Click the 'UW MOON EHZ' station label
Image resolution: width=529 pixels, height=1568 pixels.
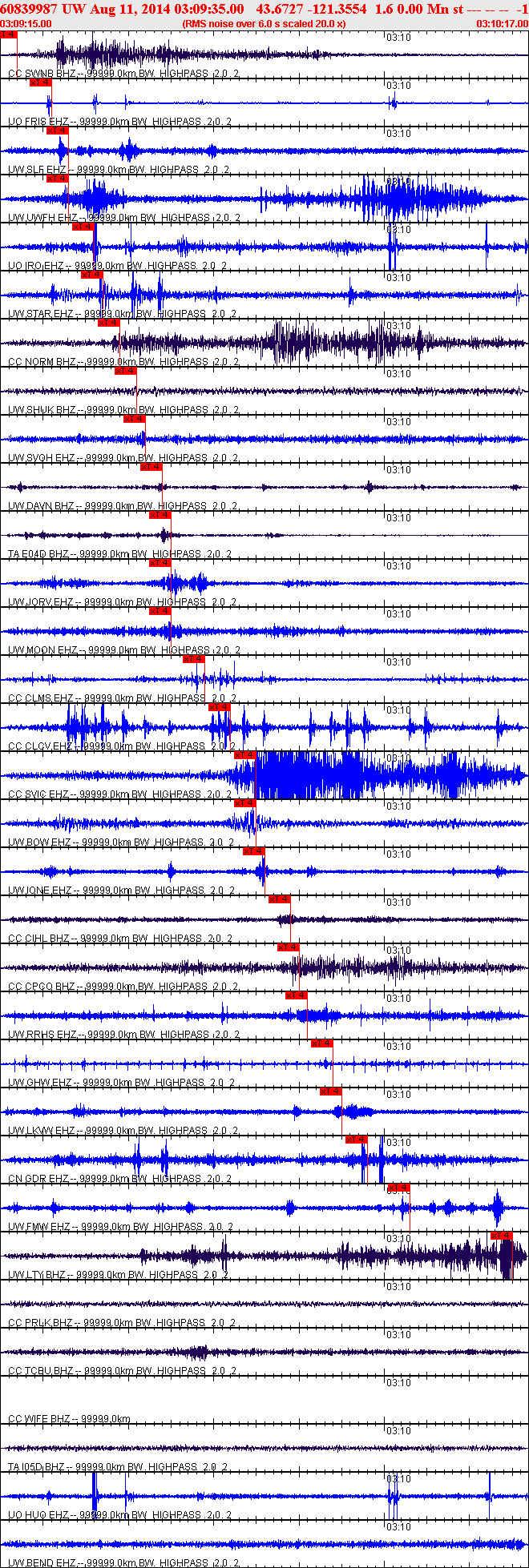click(x=42, y=650)
